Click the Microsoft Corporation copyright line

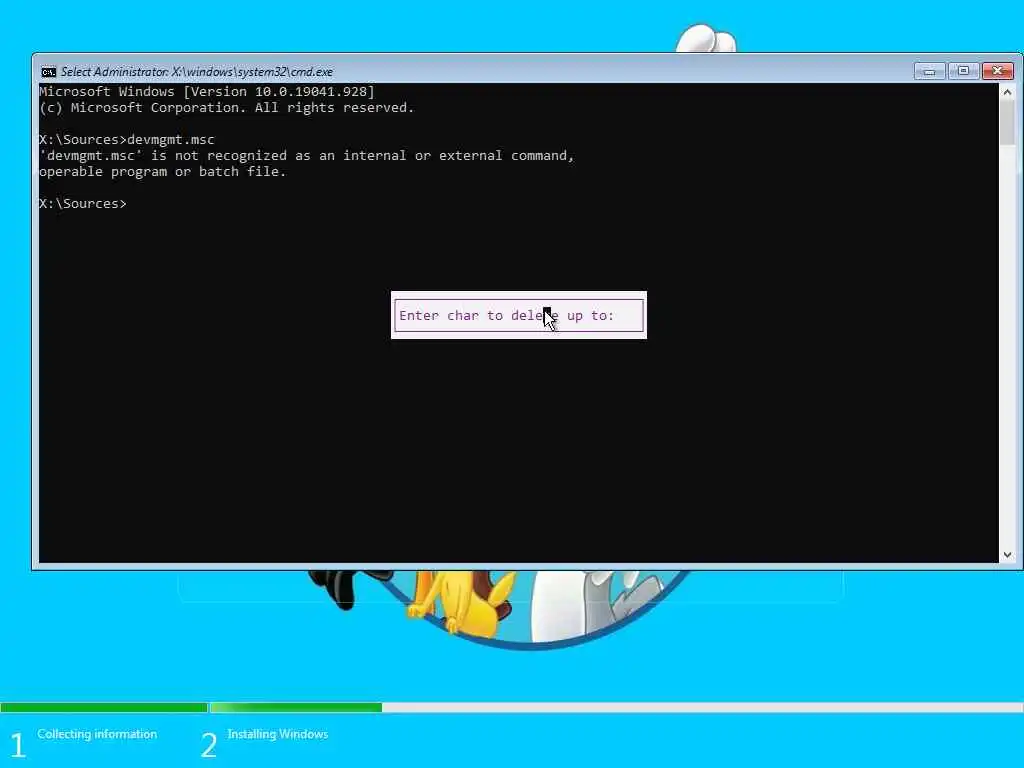(227, 108)
